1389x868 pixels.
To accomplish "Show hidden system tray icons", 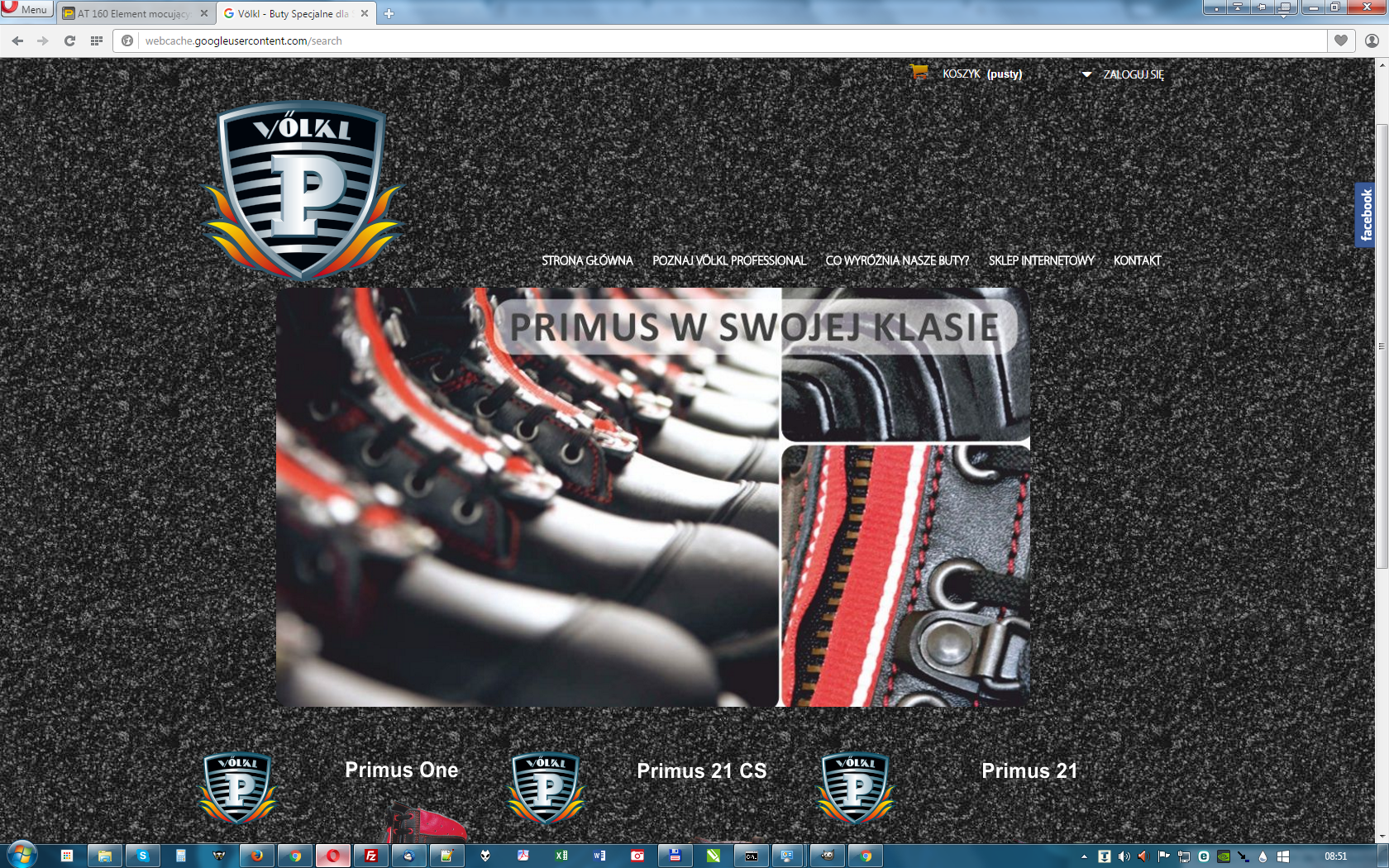I will 1084,856.
